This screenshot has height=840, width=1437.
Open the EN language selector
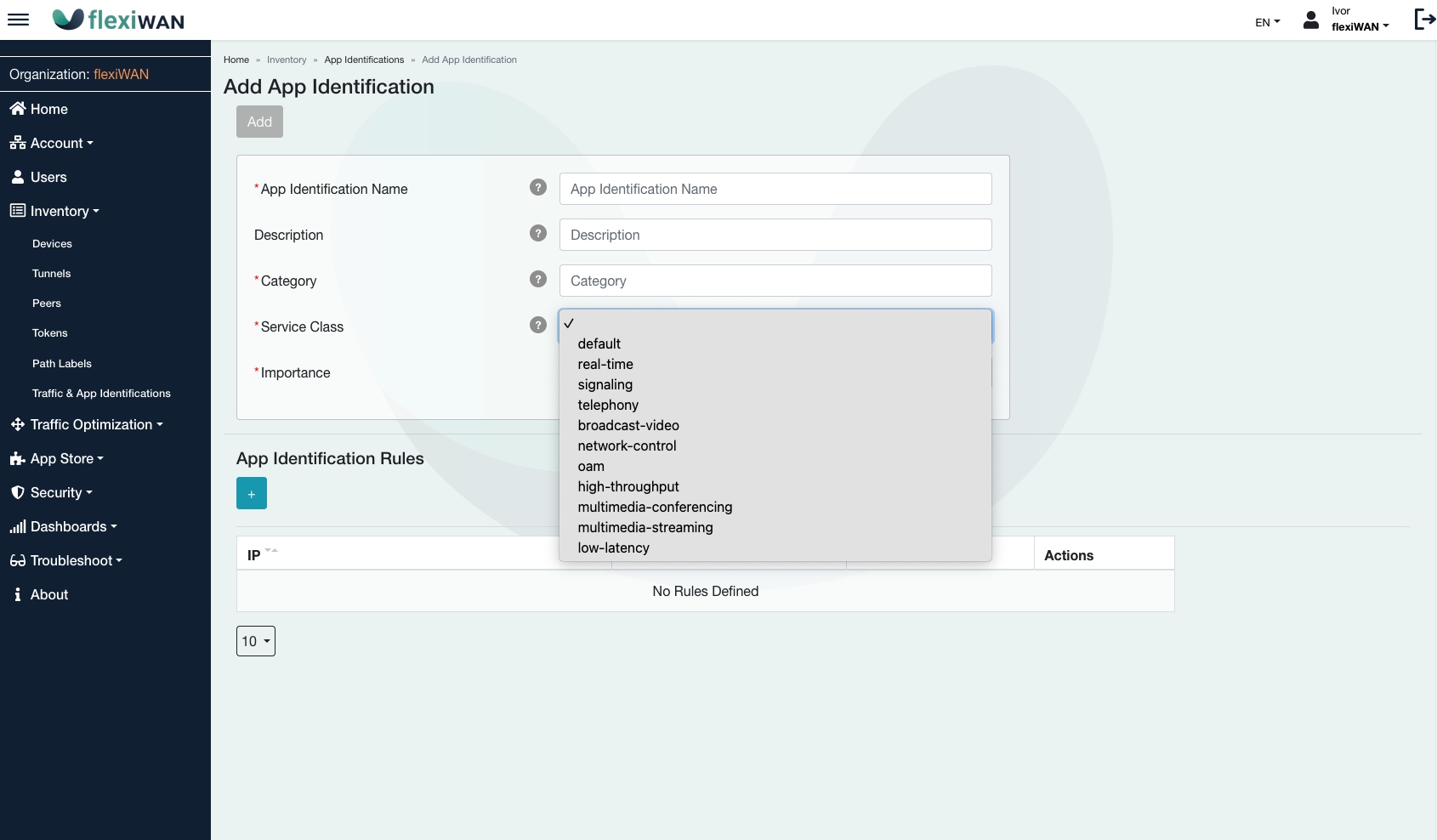[1267, 23]
